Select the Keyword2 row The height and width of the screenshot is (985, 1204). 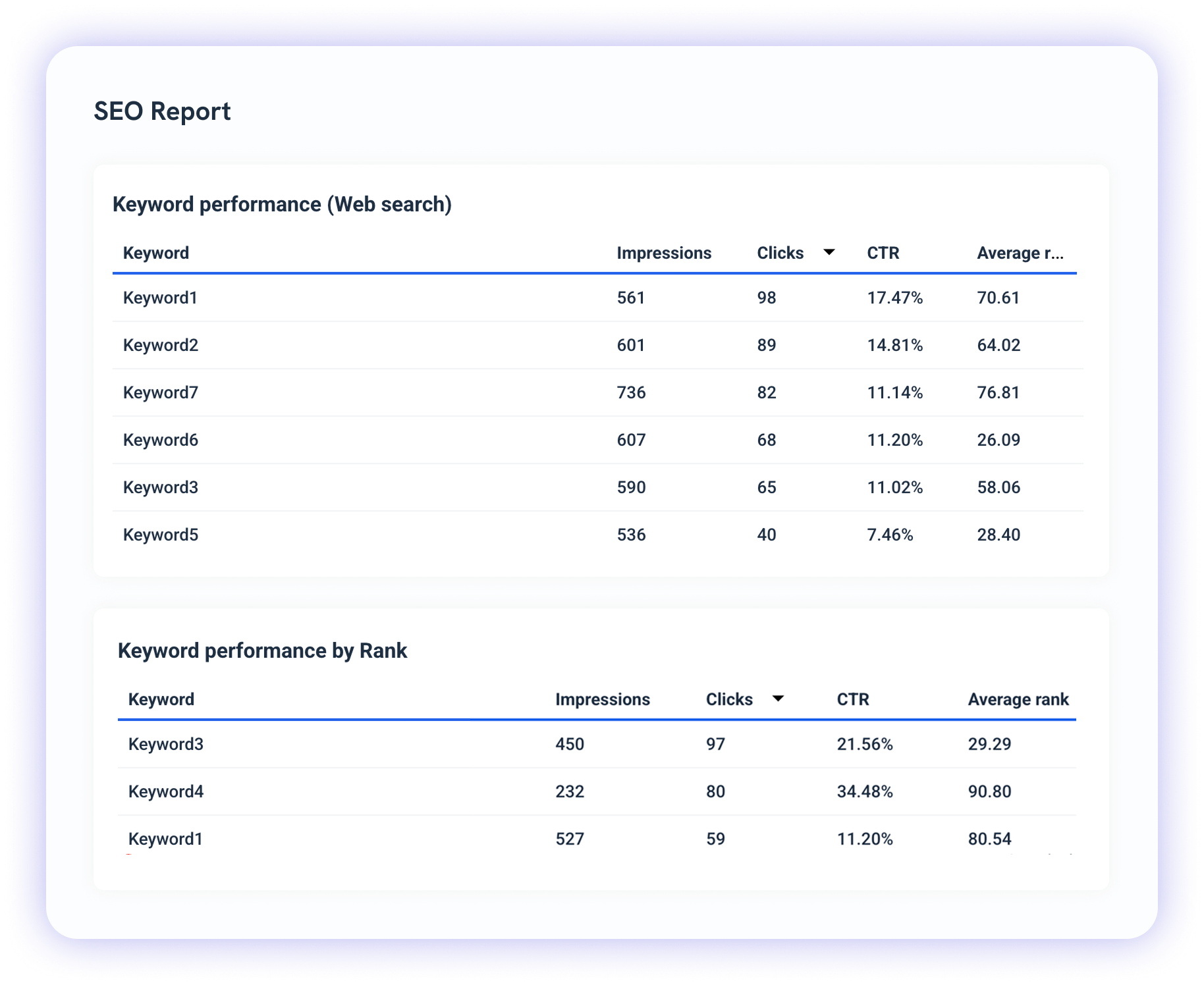coord(160,345)
